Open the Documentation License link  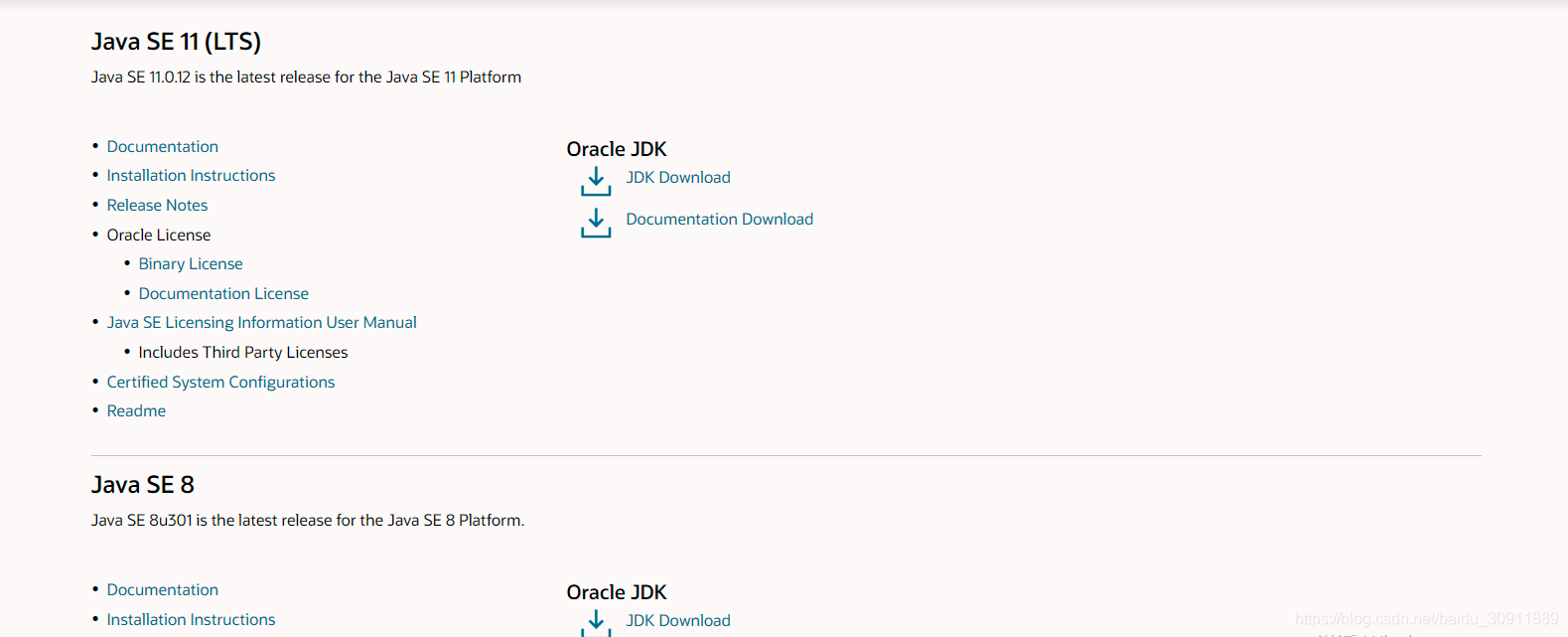tap(223, 293)
